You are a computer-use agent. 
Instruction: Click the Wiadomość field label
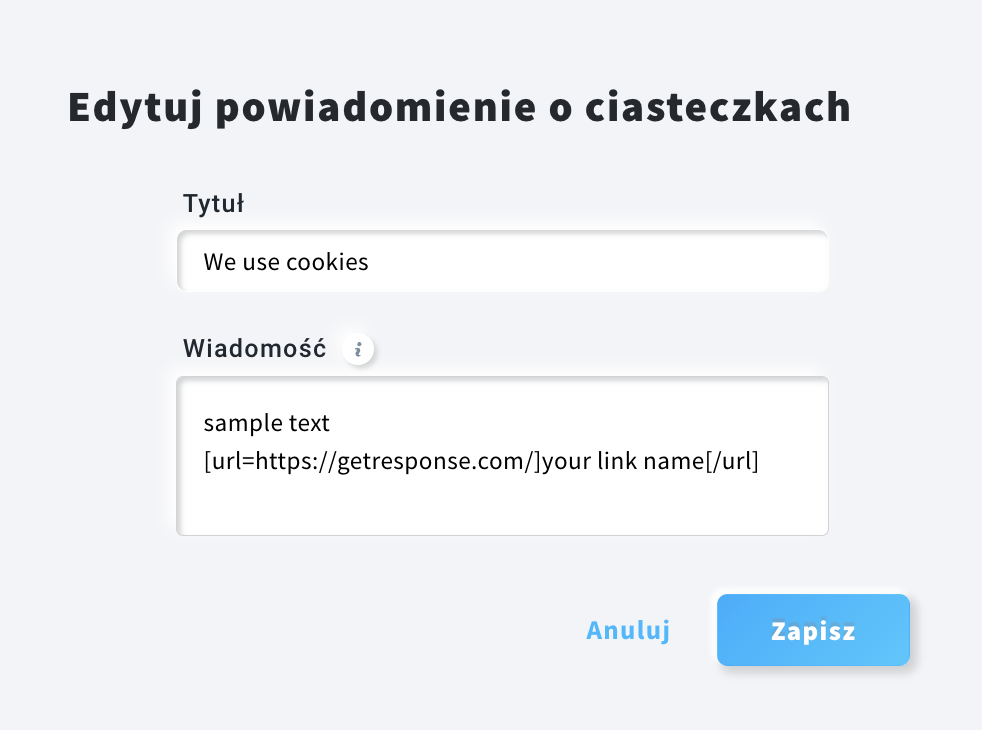point(254,349)
